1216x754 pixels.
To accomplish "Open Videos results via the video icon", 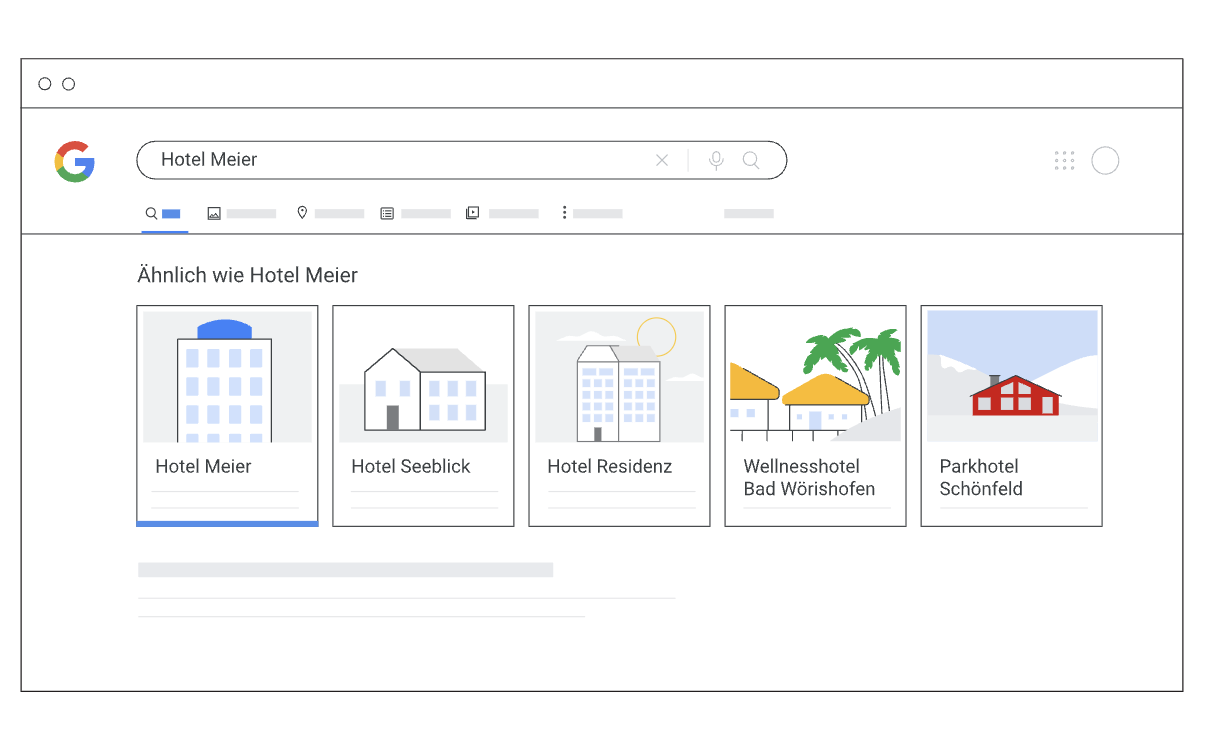I will [x=471, y=213].
